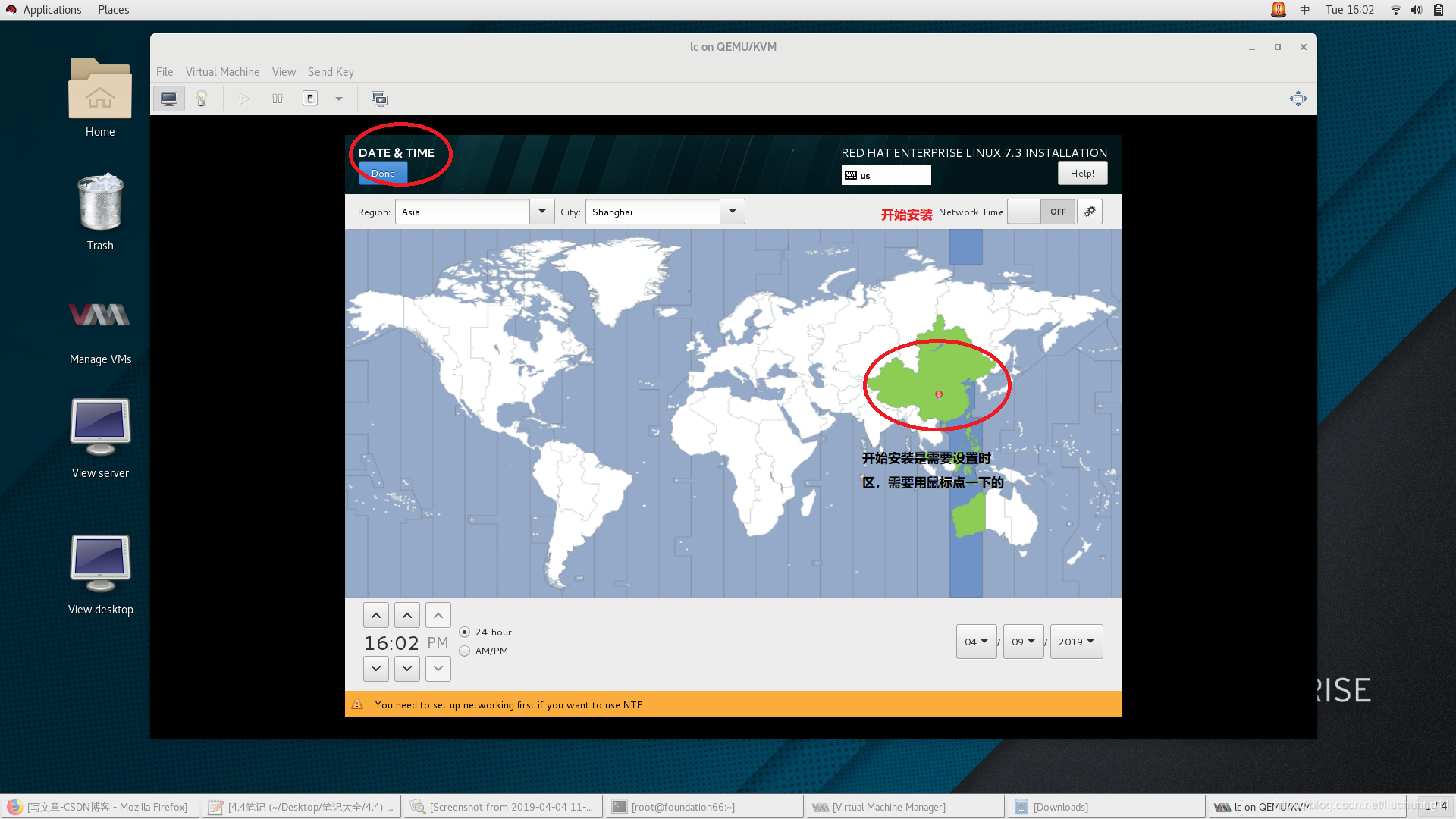
Task: Open shutdown options dropdown arrow
Action: click(x=339, y=99)
